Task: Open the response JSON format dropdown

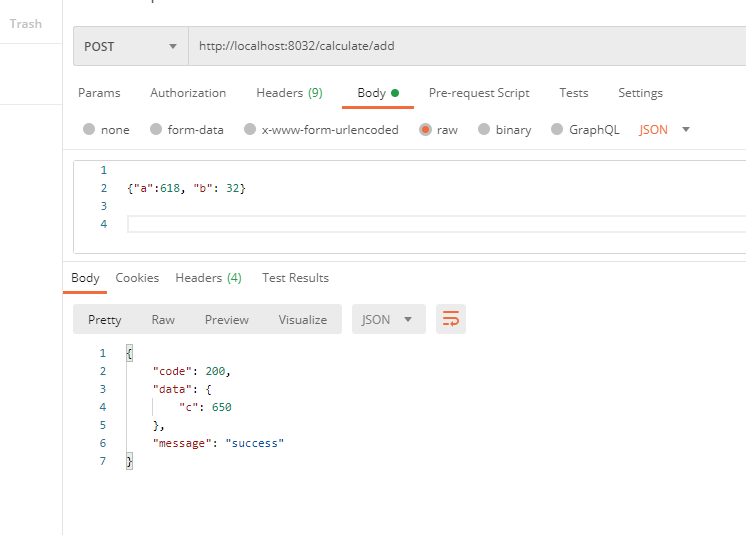Action: 389,319
